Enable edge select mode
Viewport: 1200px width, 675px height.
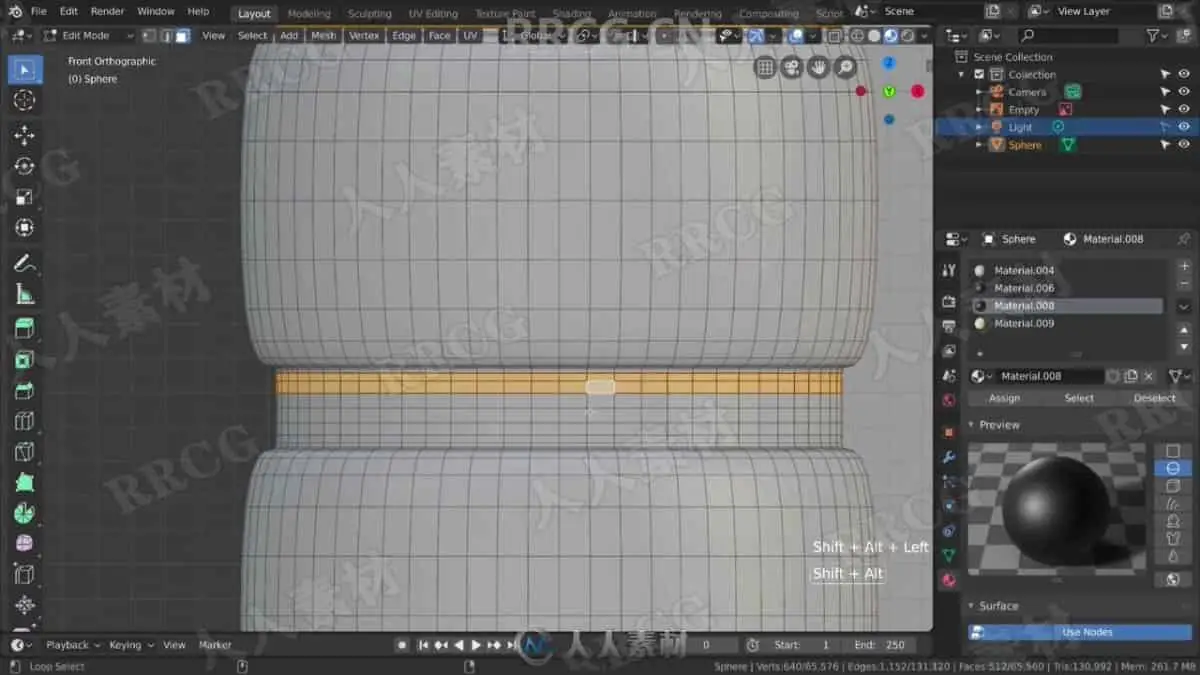[x=165, y=35]
